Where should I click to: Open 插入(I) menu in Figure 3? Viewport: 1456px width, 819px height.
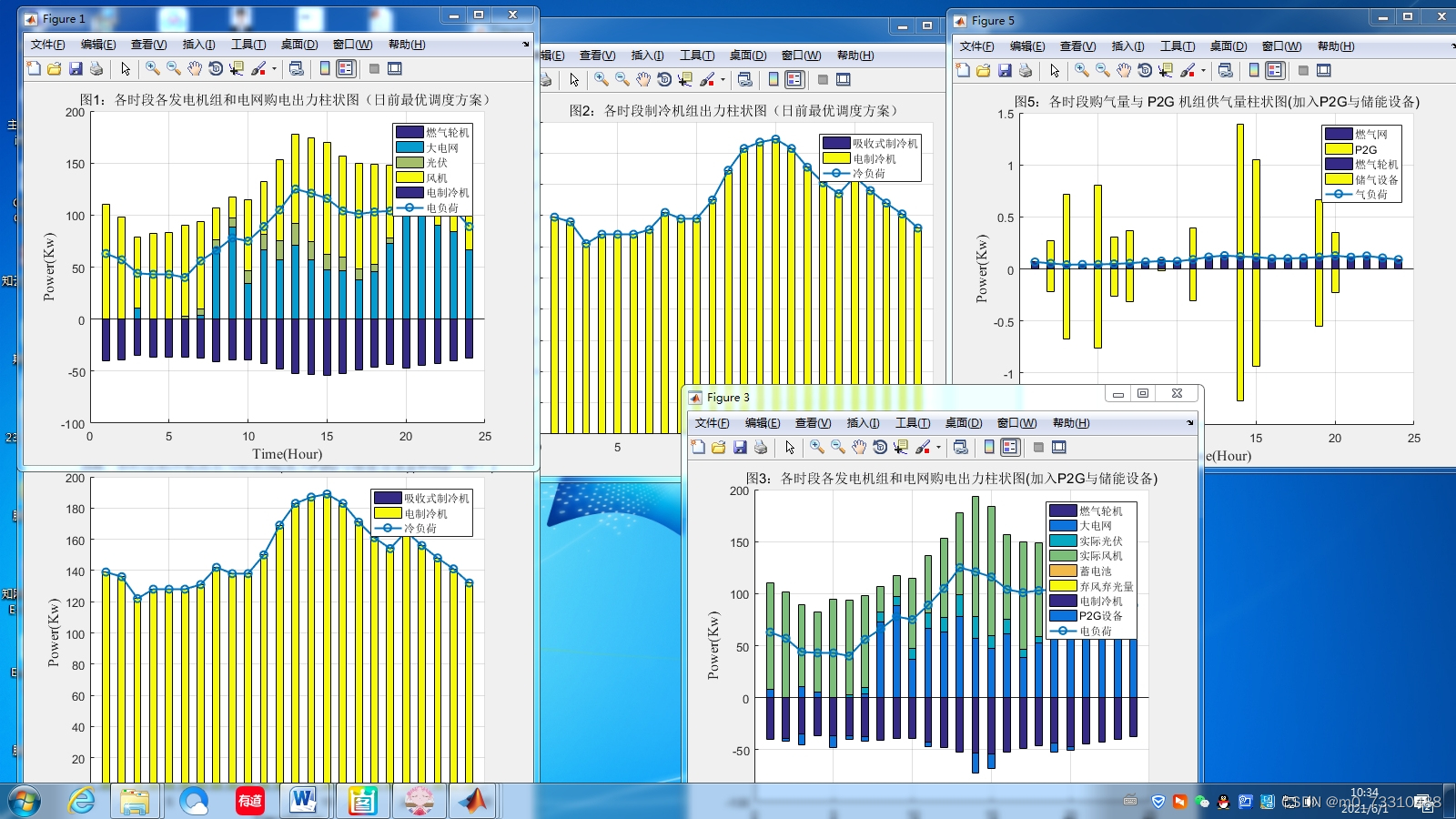[863, 423]
